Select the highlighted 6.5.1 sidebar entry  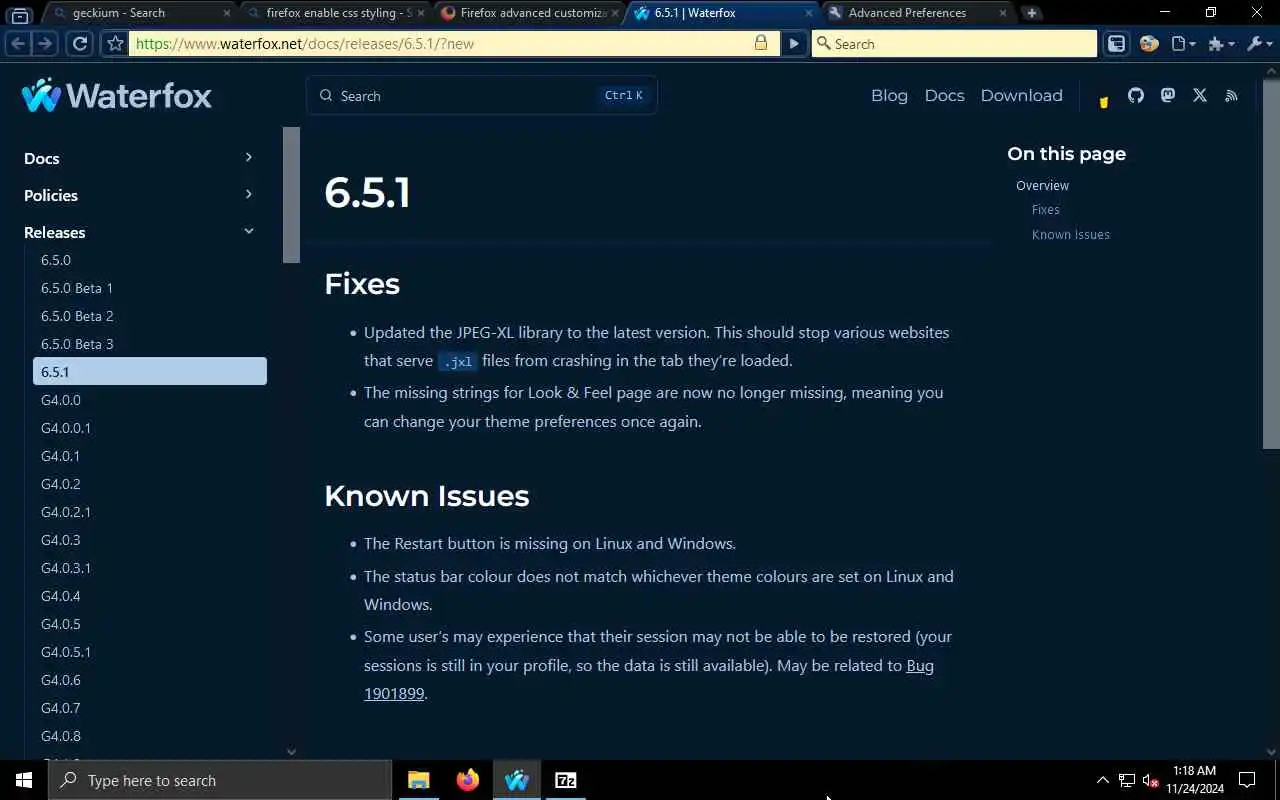click(150, 371)
